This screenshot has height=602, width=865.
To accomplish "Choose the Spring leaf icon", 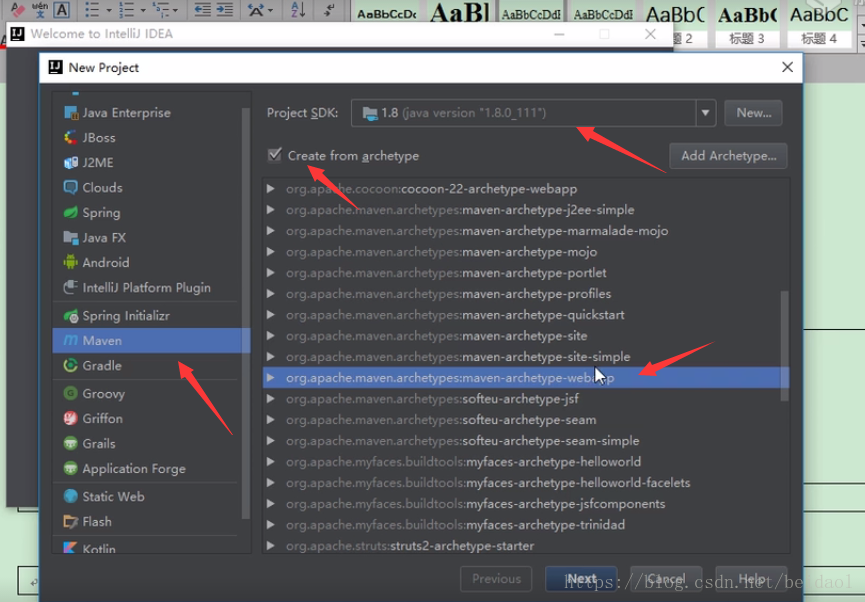I will click(71, 212).
